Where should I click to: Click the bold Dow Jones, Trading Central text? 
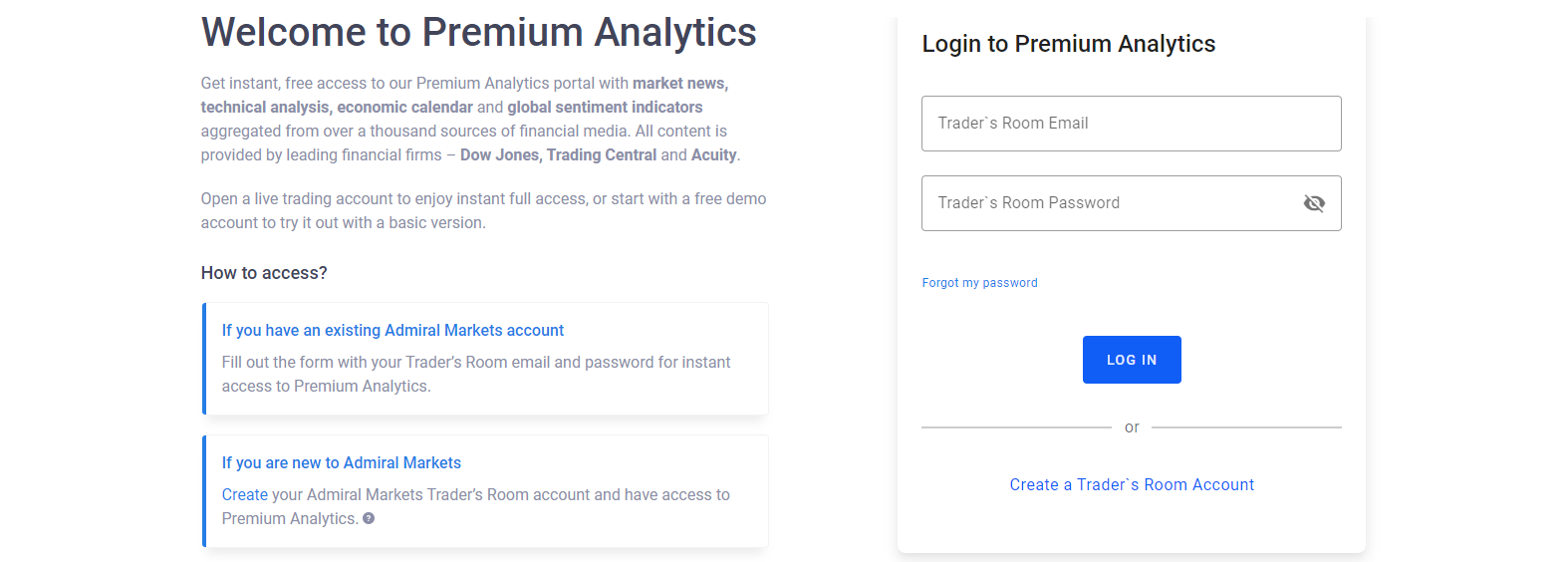tap(558, 155)
